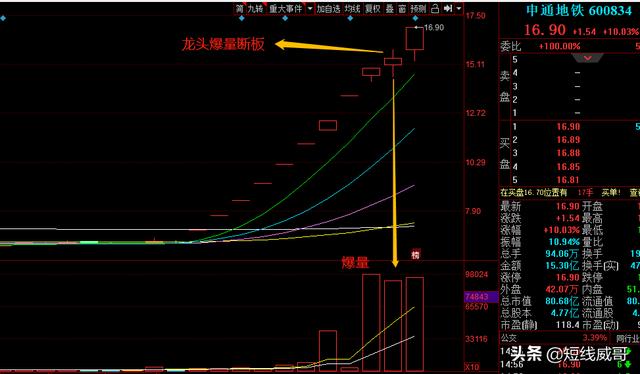Click the purple 74843 volume axis marker
Screen dimensions: 640x374
(481, 297)
